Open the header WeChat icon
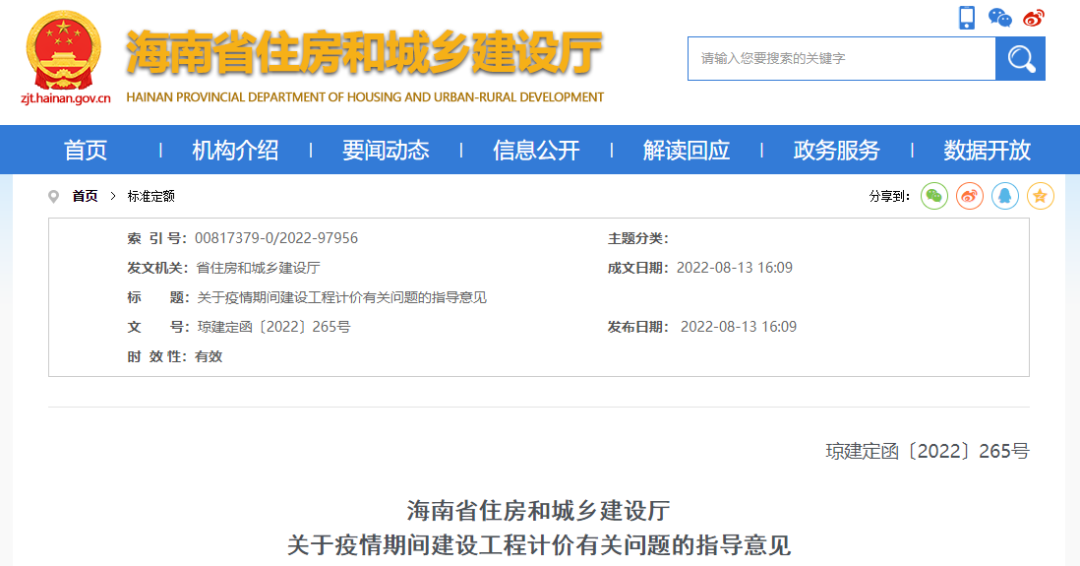The image size is (1080, 566). [999, 17]
